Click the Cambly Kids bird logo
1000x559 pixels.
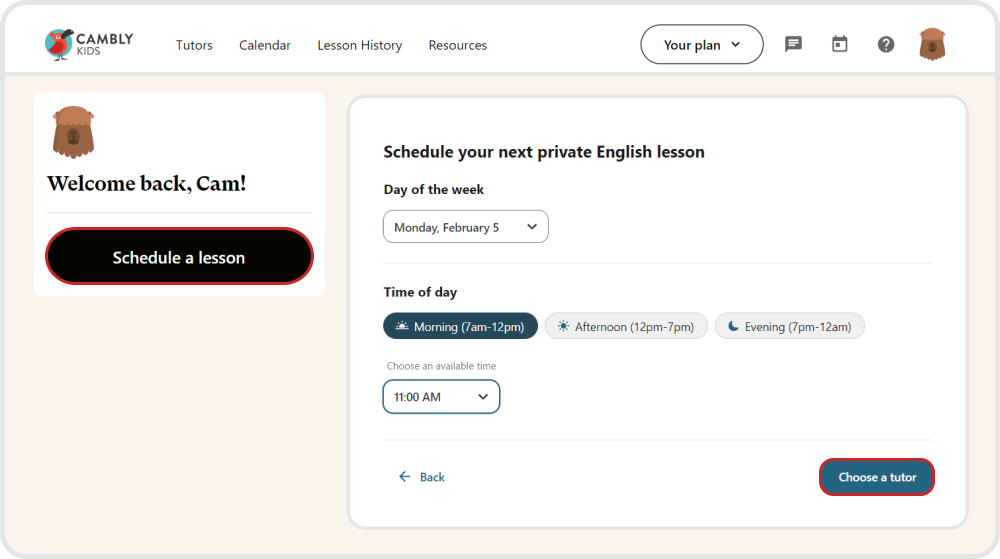point(59,44)
